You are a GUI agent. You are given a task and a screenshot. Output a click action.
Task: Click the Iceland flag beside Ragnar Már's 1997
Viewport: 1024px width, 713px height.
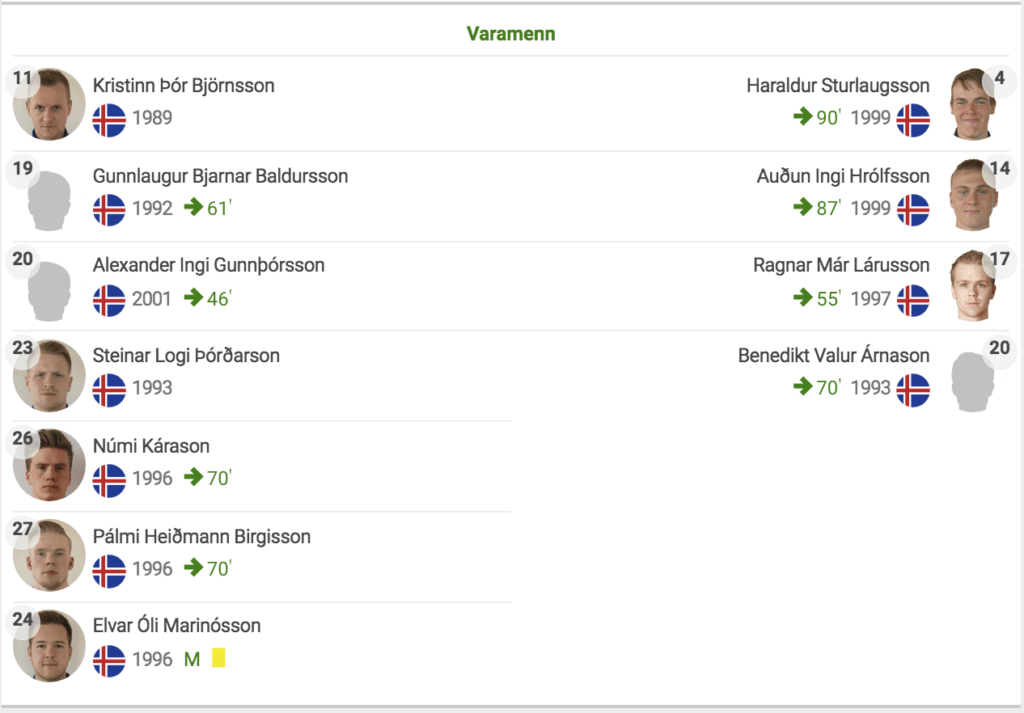(913, 300)
